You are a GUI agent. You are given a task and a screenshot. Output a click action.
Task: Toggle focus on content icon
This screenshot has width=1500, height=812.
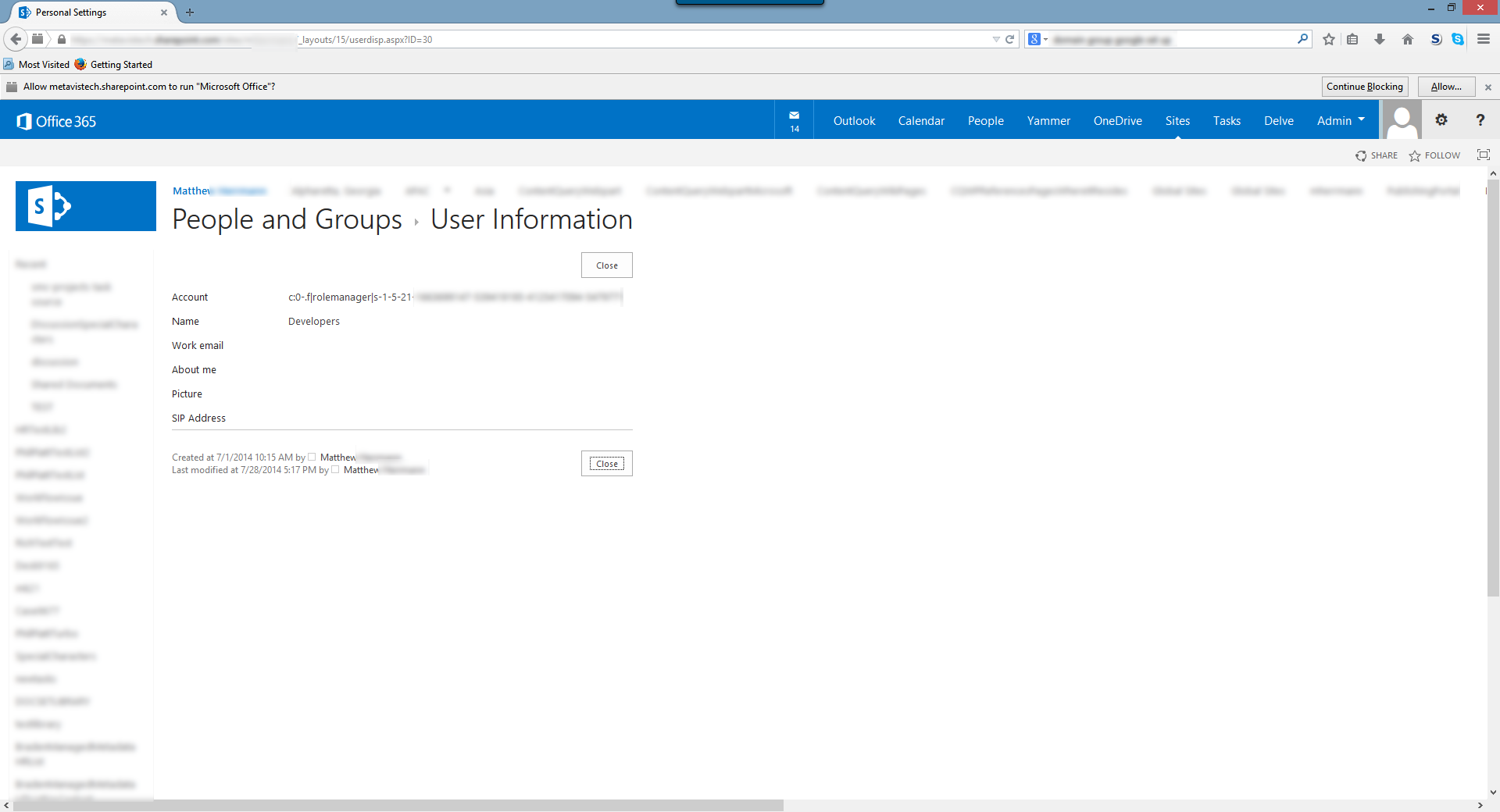coord(1483,155)
